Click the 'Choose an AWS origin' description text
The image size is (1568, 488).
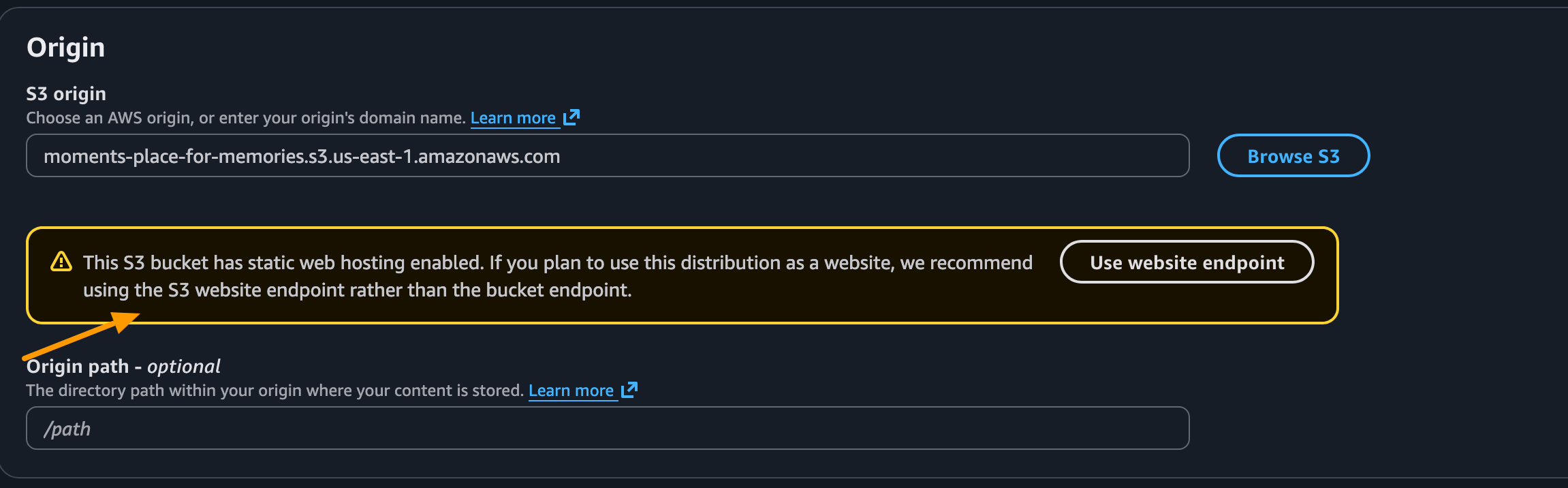pyautogui.click(x=245, y=118)
